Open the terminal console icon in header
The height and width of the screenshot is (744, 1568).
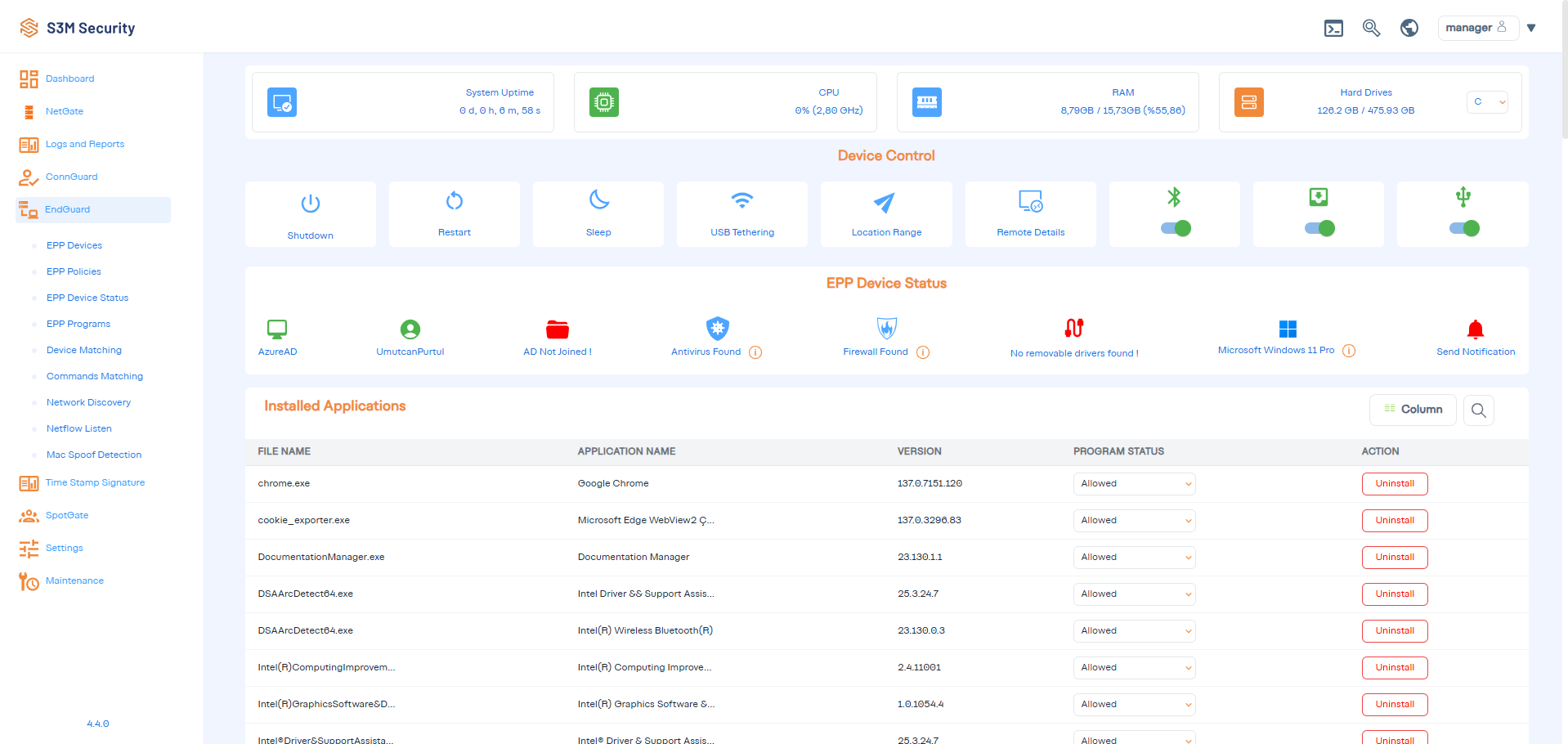point(1333,29)
